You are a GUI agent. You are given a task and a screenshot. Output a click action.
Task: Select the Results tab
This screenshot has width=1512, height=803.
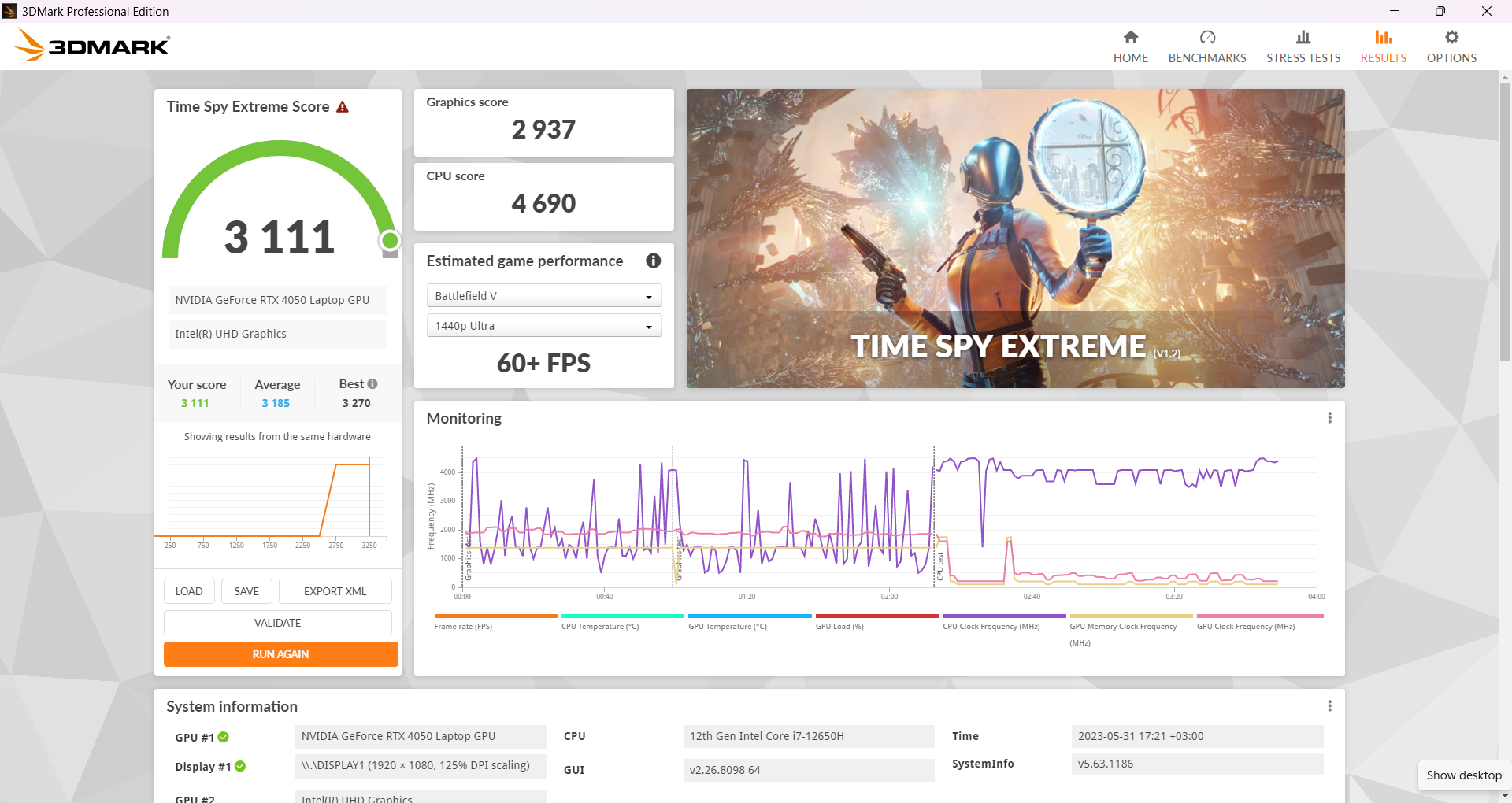pos(1384,46)
